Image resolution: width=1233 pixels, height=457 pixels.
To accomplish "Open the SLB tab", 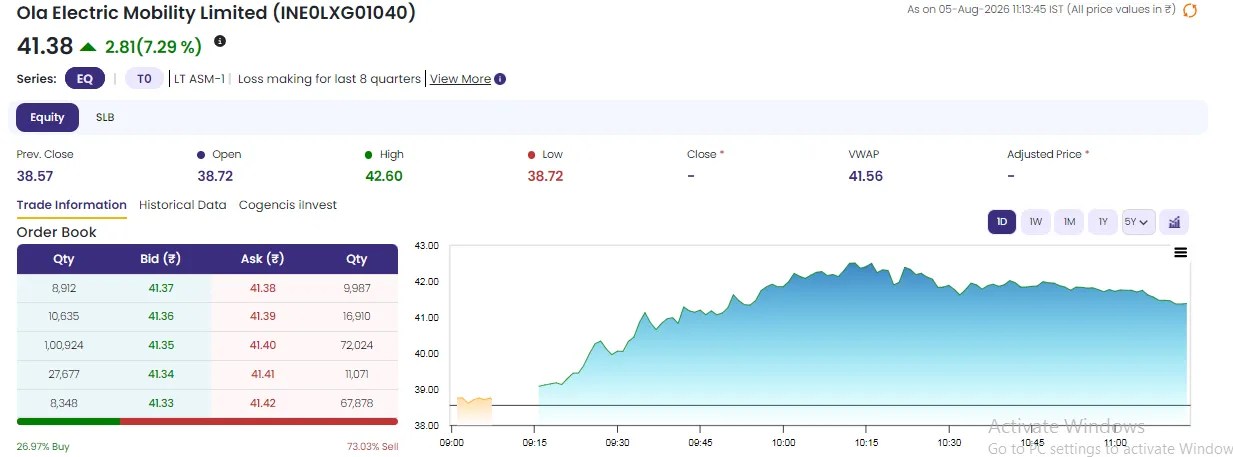I will [x=105, y=117].
